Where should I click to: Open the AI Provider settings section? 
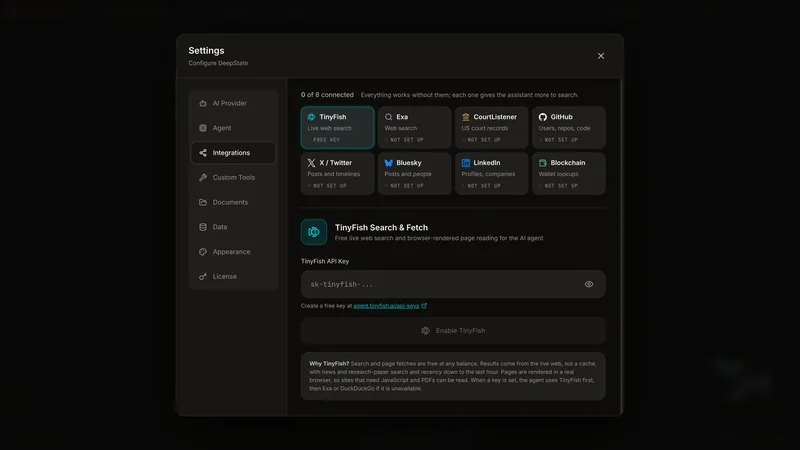(x=233, y=103)
